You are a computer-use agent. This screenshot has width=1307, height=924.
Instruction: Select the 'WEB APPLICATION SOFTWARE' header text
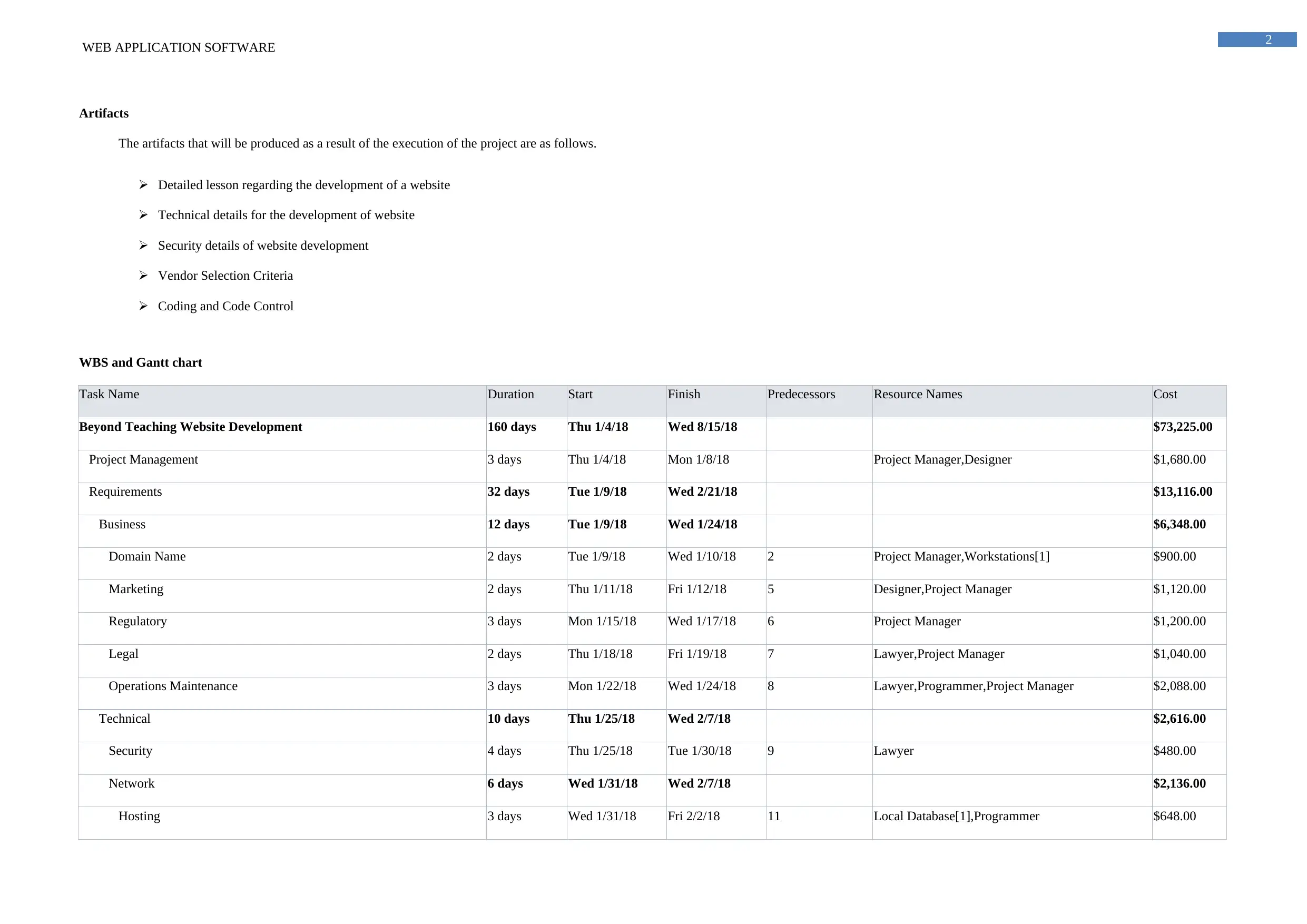[179, 47]
